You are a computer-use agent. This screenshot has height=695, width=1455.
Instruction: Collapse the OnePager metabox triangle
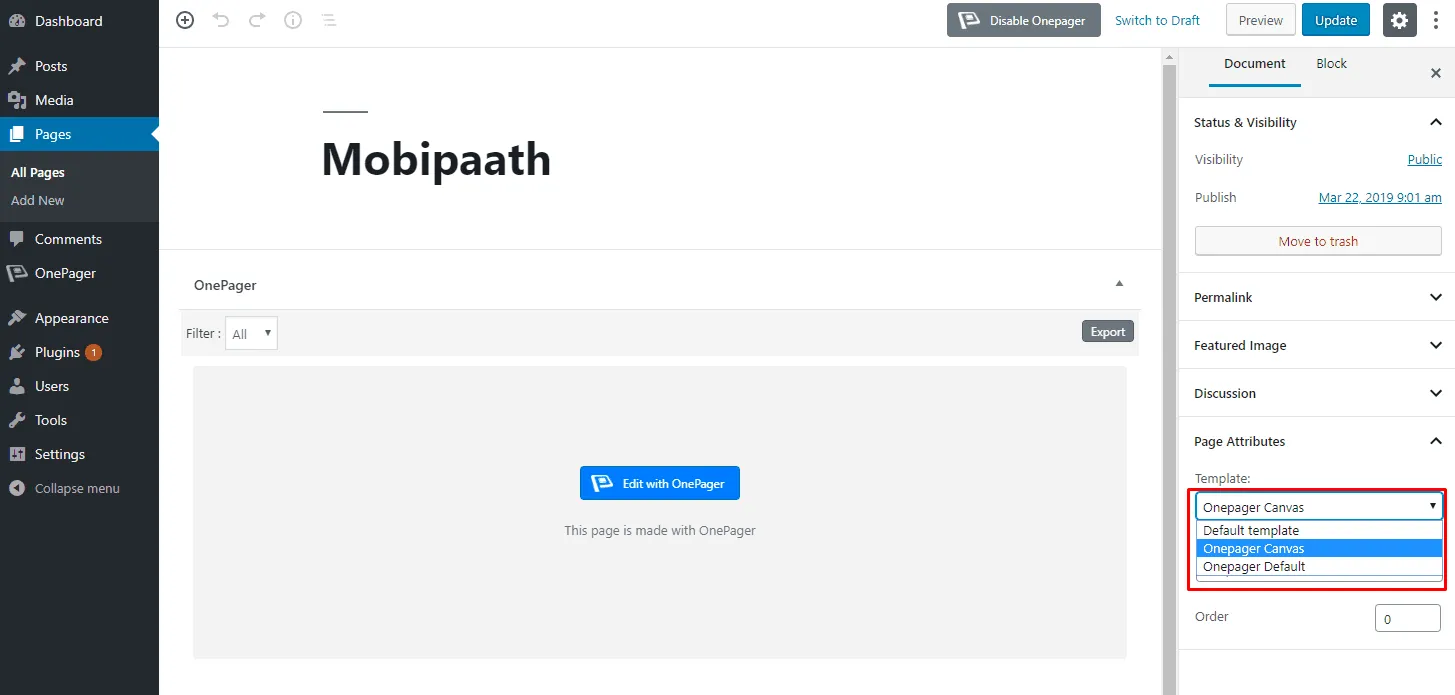1120,284
